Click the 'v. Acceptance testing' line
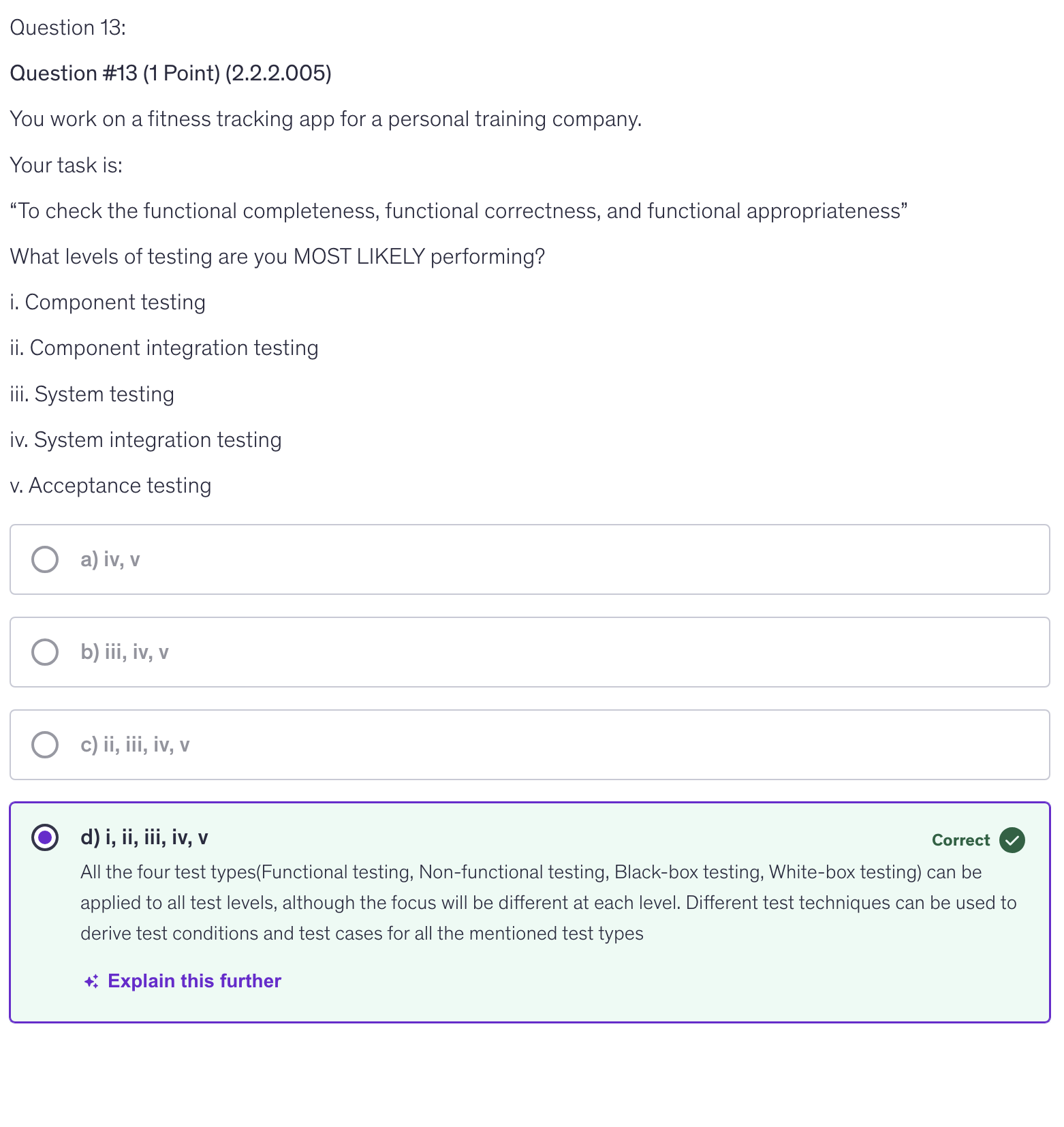The width and height of the screenshot is (1064, 1127). (110, 486)
